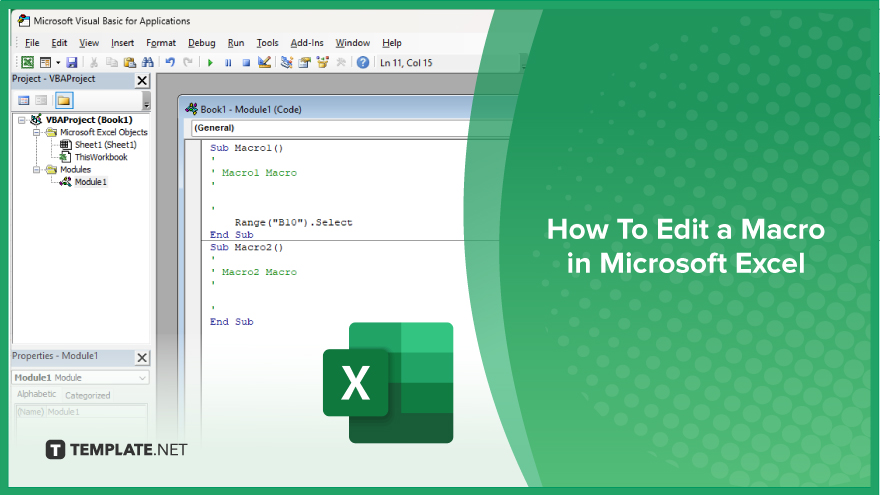Switch to Alphabetic properties tab

36,394
